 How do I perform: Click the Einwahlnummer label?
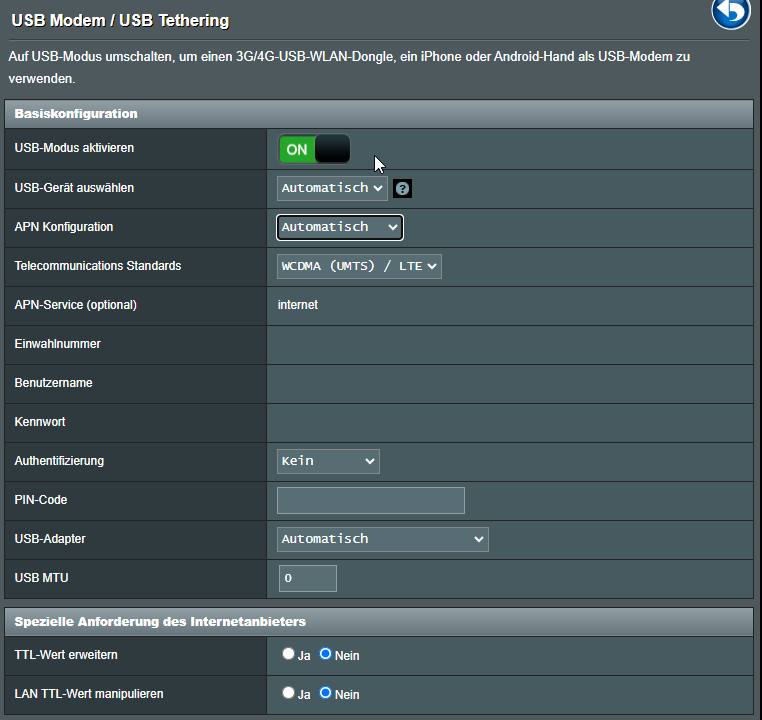pyautogui.click(x=57, y=344)
